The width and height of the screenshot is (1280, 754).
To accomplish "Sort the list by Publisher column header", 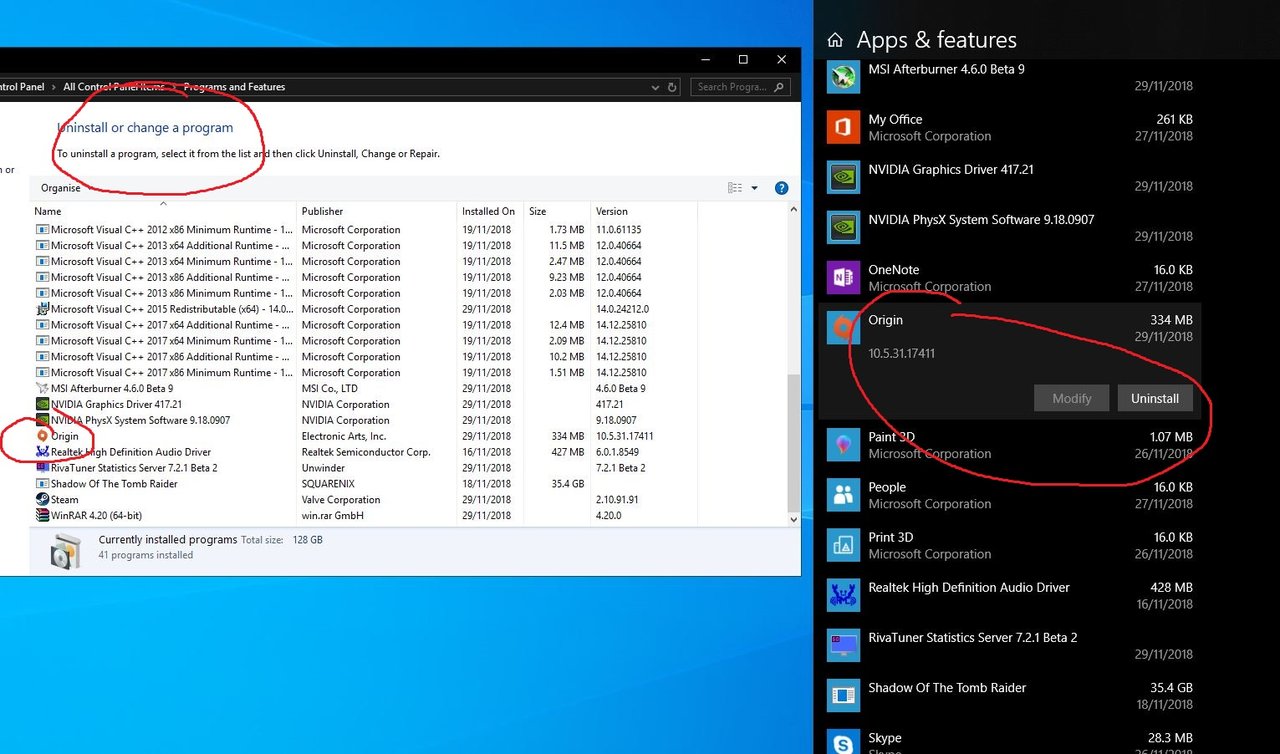I will (323, 211).
